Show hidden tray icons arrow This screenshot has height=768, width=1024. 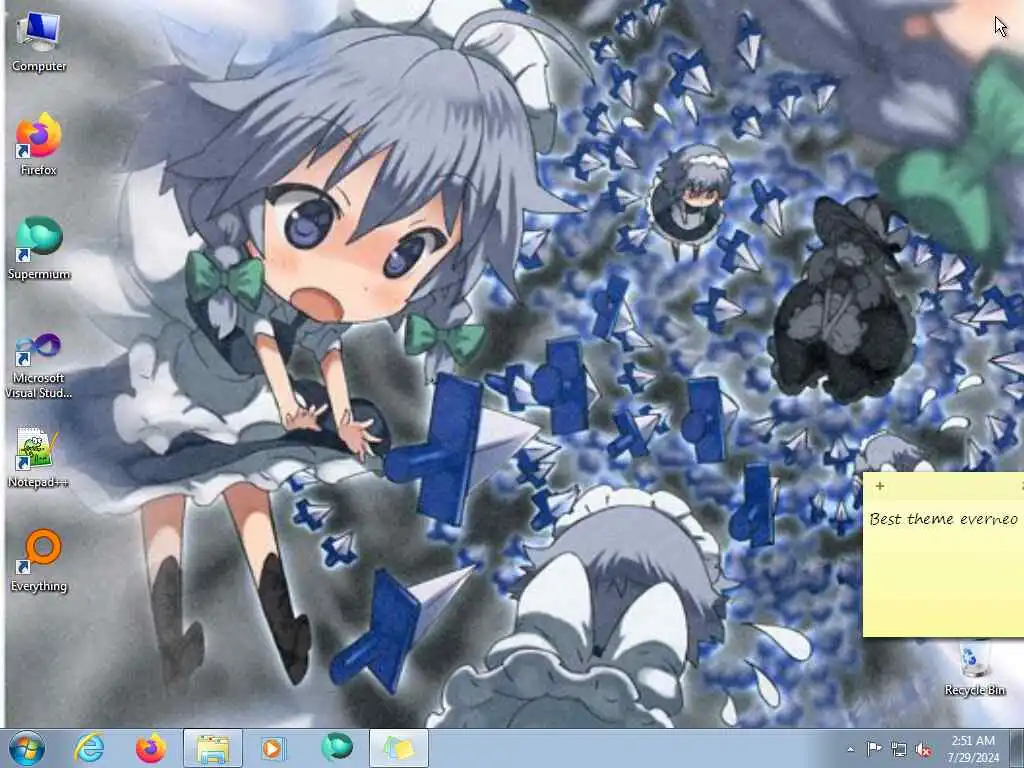click(850, 749)
